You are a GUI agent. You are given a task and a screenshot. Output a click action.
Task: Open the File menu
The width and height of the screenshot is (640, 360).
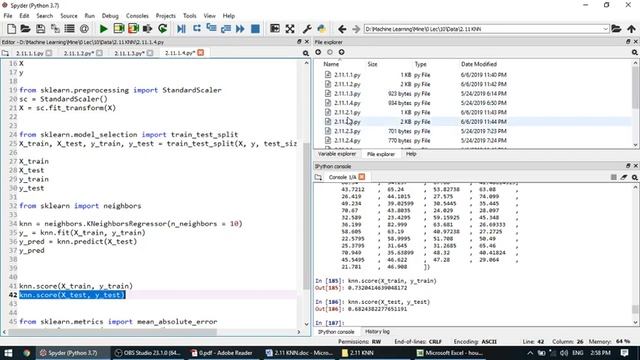[x=8, y=16]
